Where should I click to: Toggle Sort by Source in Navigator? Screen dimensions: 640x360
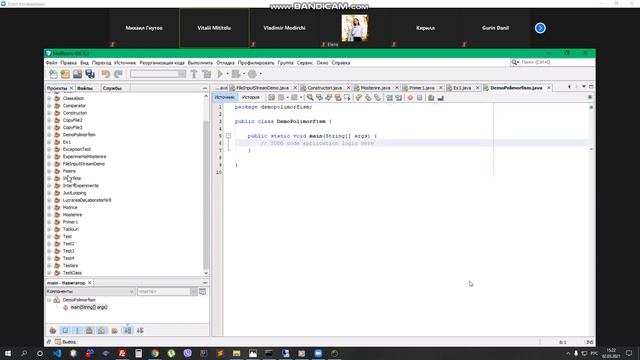[x=140, y=331]
